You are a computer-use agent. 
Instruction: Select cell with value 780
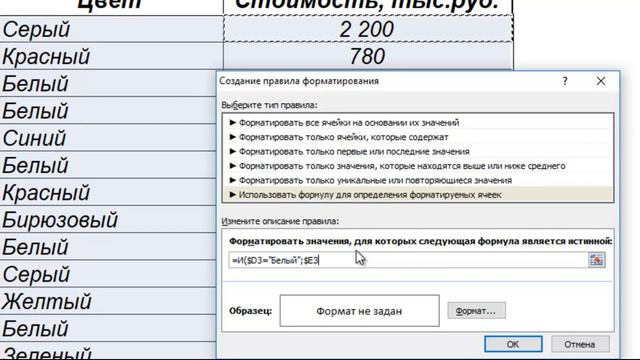368,56
